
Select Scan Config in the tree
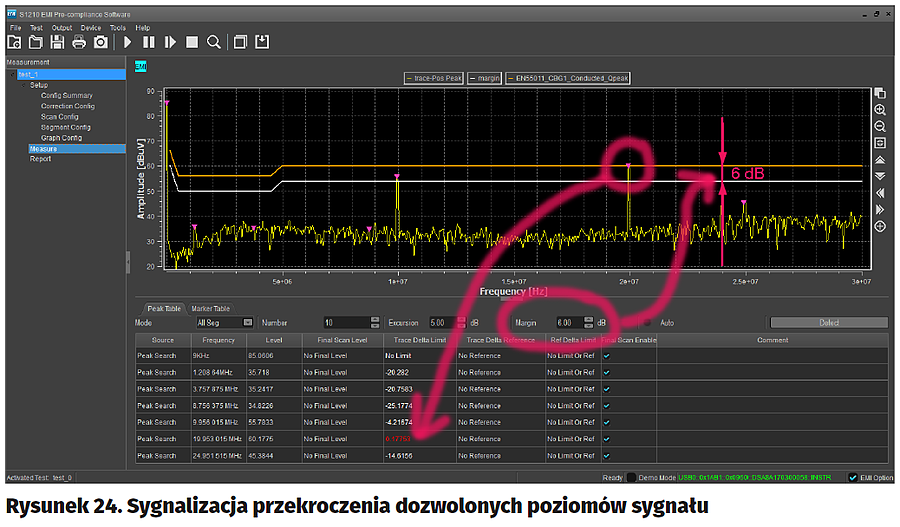59,117
